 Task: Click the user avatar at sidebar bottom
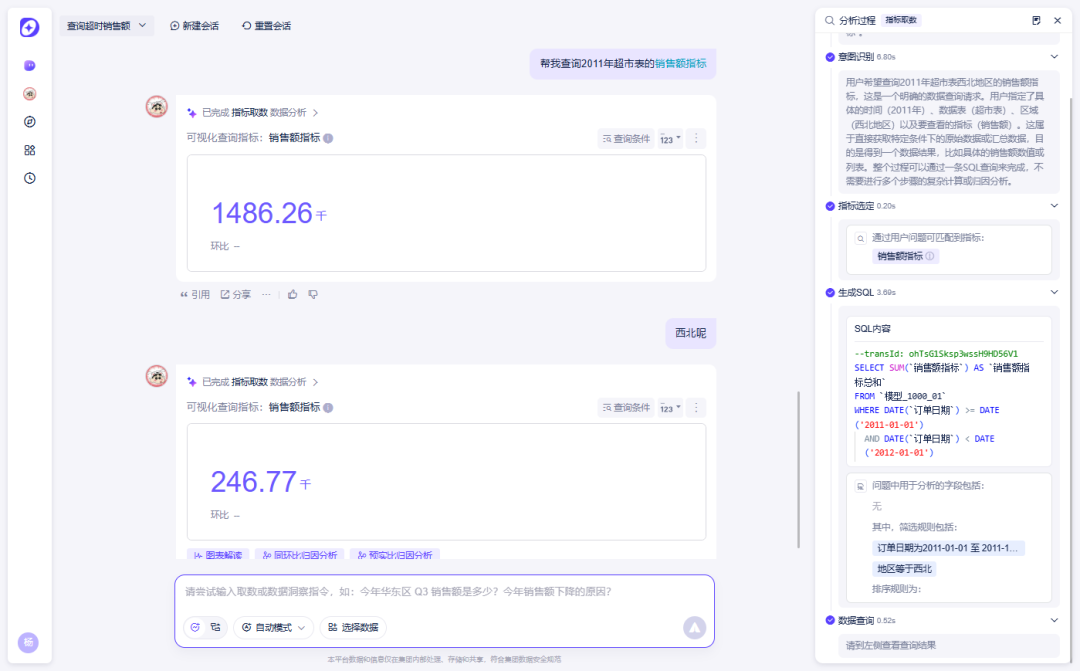28,643
